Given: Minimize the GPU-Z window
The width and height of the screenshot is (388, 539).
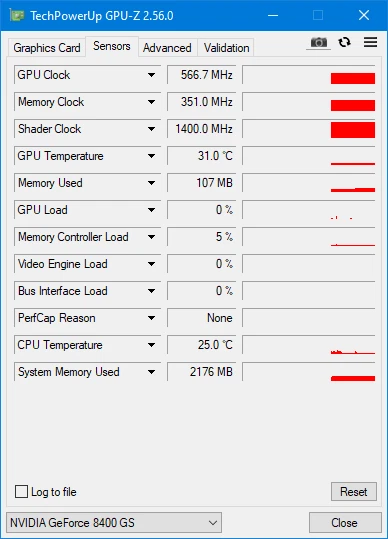Looking at the screenshot, I should pos(273,15).
